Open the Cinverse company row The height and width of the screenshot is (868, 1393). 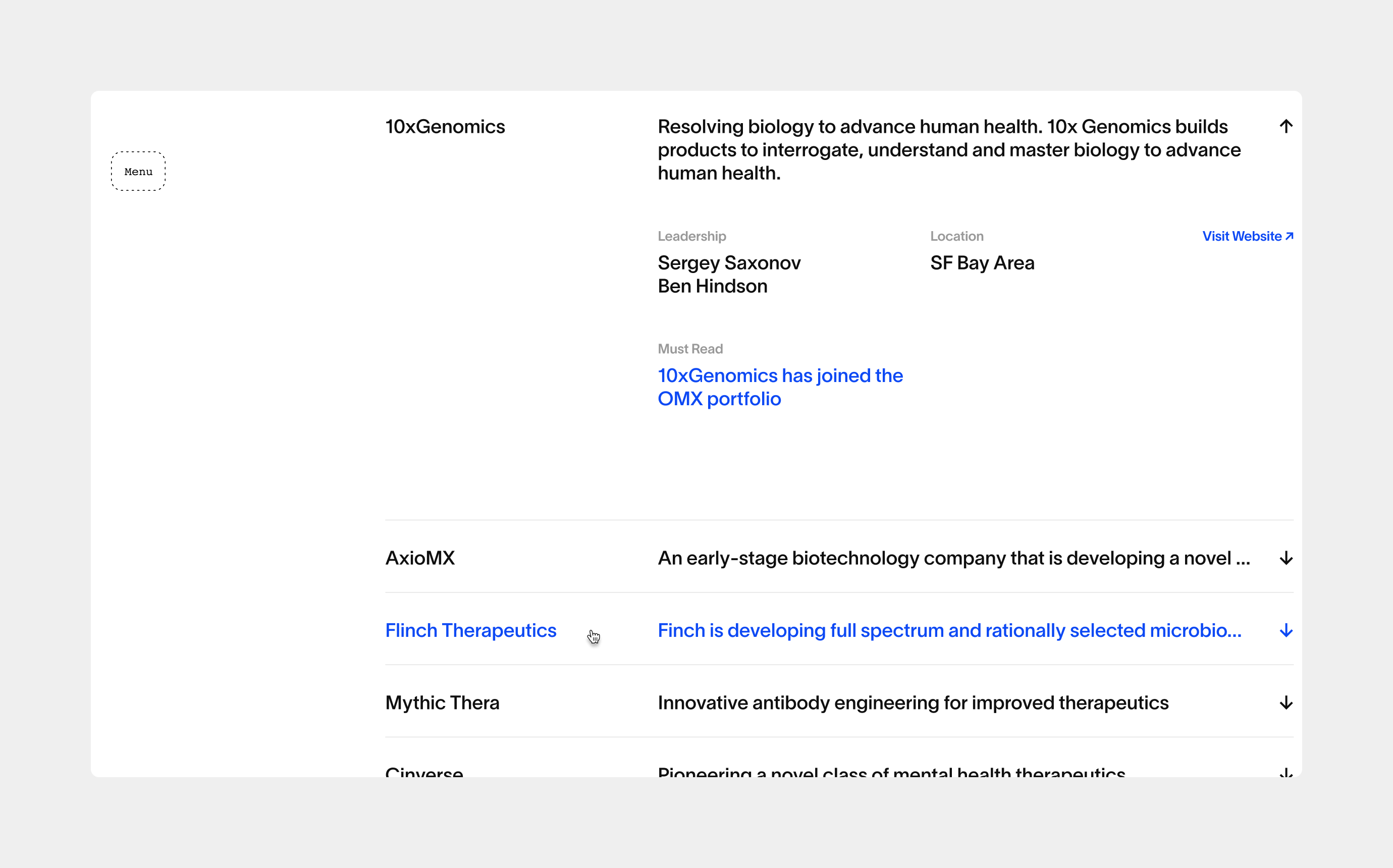(x=424, y=772)
